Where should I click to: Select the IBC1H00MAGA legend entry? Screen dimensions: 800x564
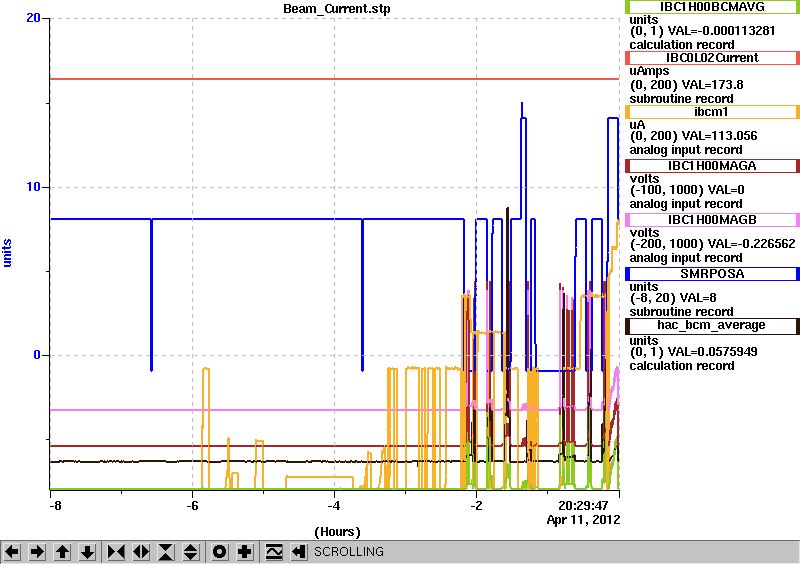tap(712, 166)
